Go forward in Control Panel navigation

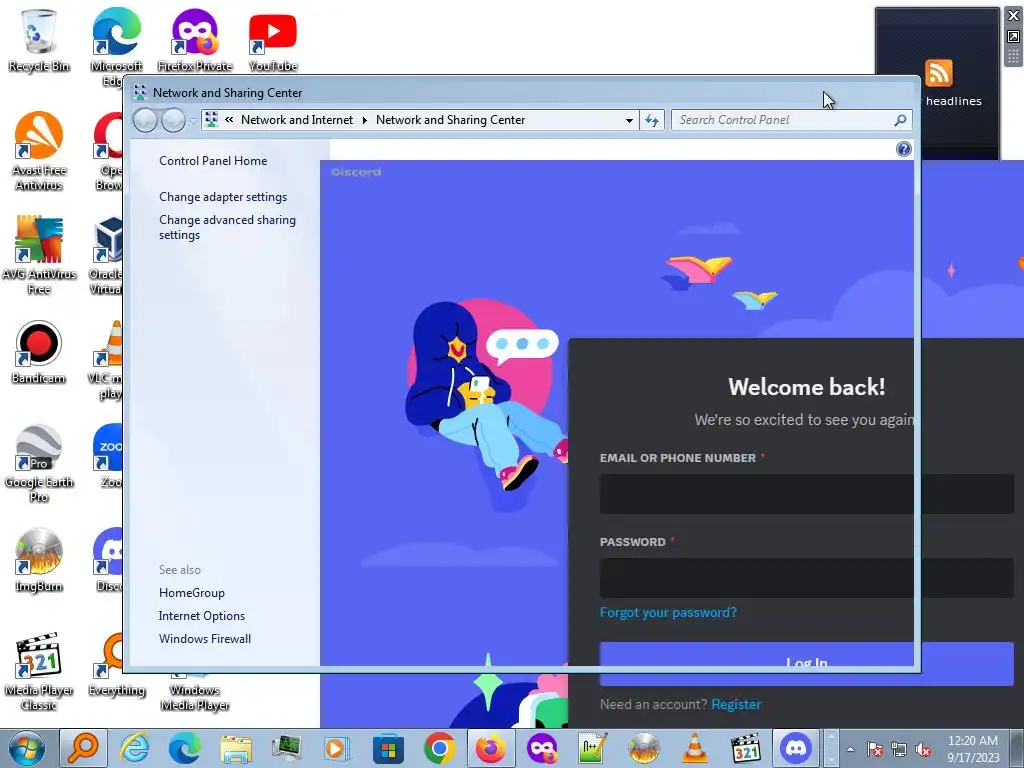click(173, 120)
